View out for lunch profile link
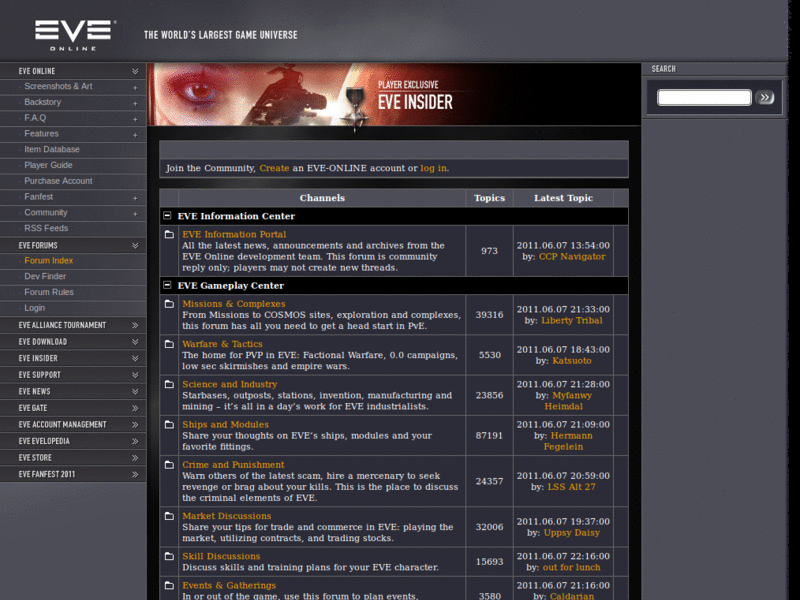 pyautogui.click(x=571, y=567)
